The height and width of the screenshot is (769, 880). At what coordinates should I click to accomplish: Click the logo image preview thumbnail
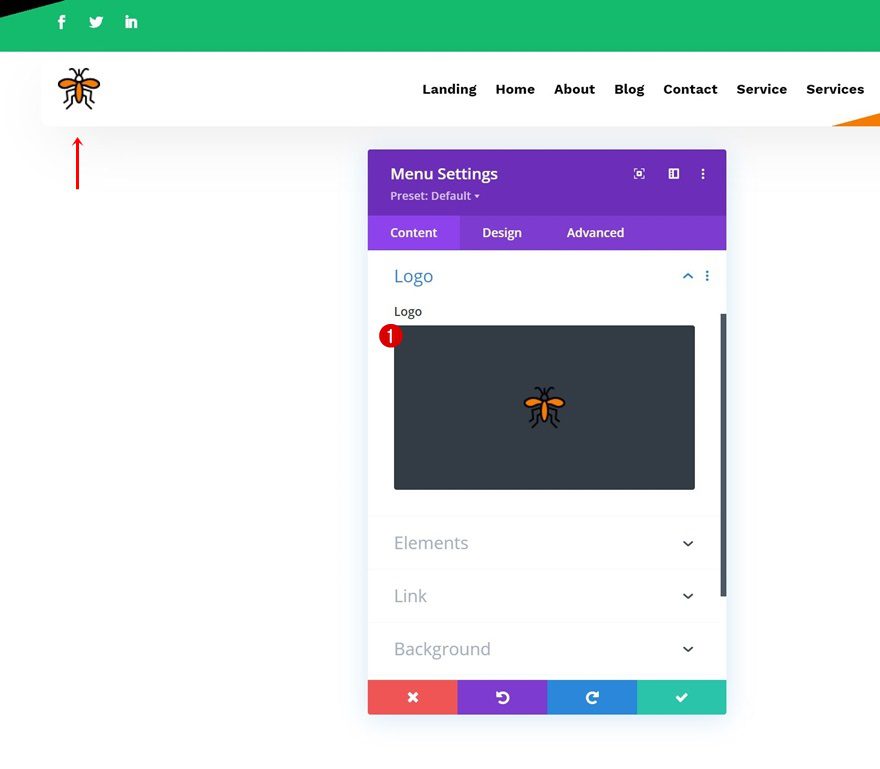(544, 407)
